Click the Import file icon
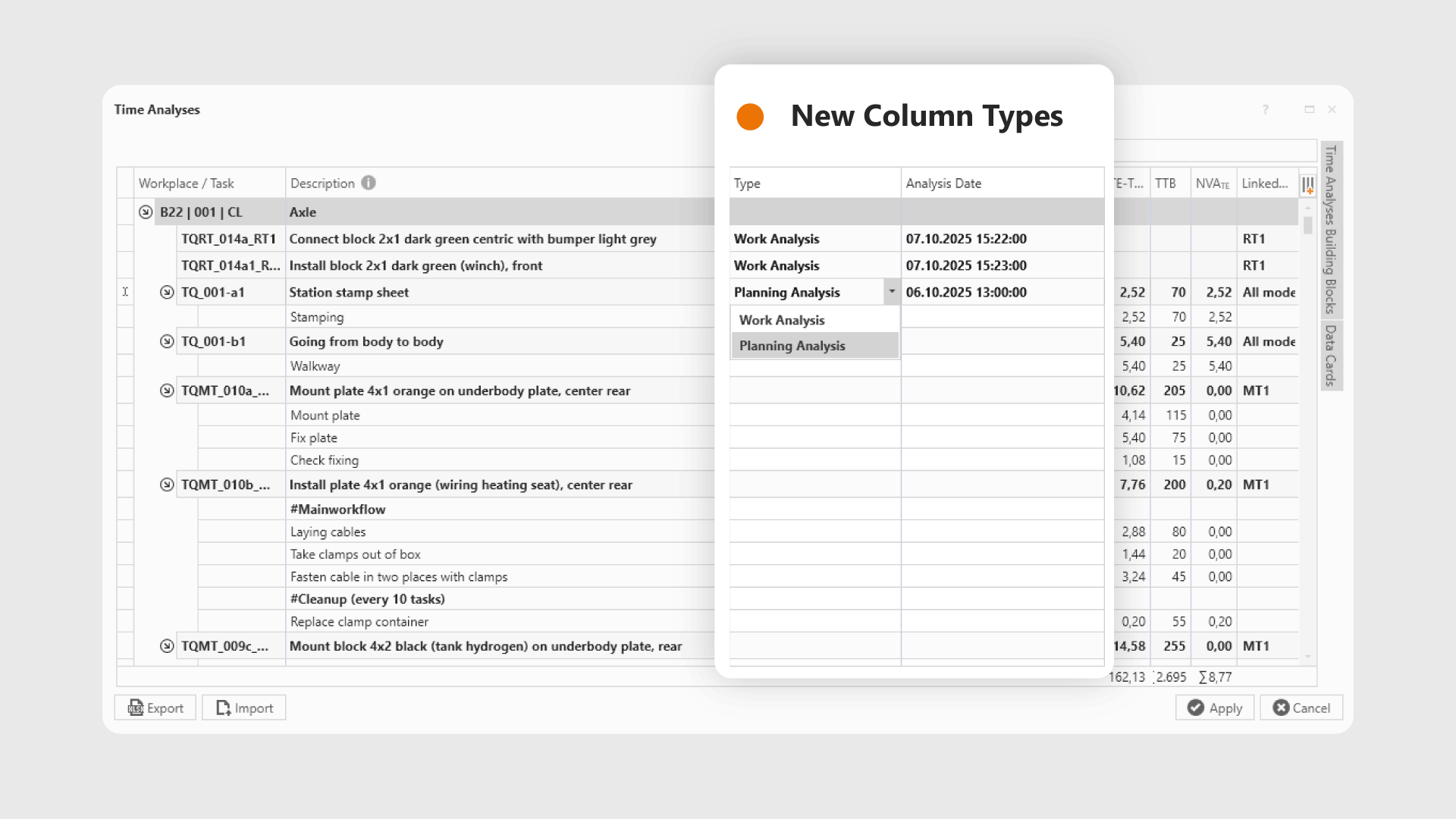The width and height of the screenshot is (1456, 819). point(223,708)
